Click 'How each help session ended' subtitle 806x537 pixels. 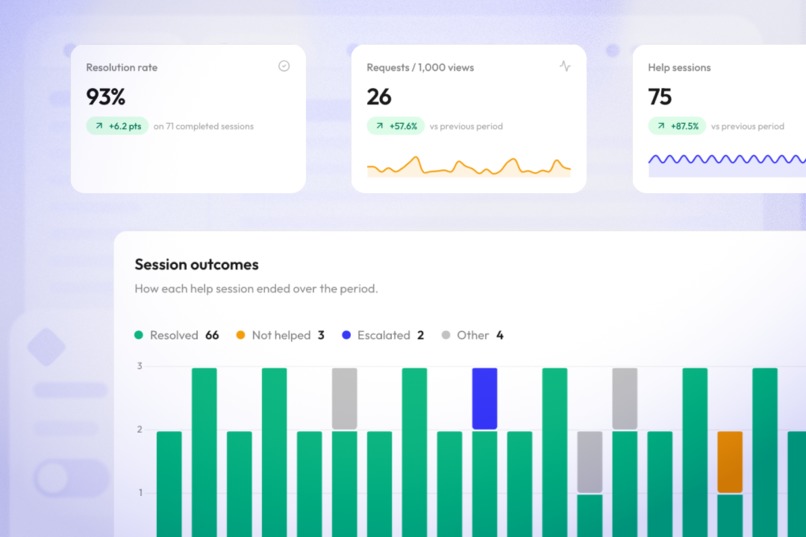[256, 289]
